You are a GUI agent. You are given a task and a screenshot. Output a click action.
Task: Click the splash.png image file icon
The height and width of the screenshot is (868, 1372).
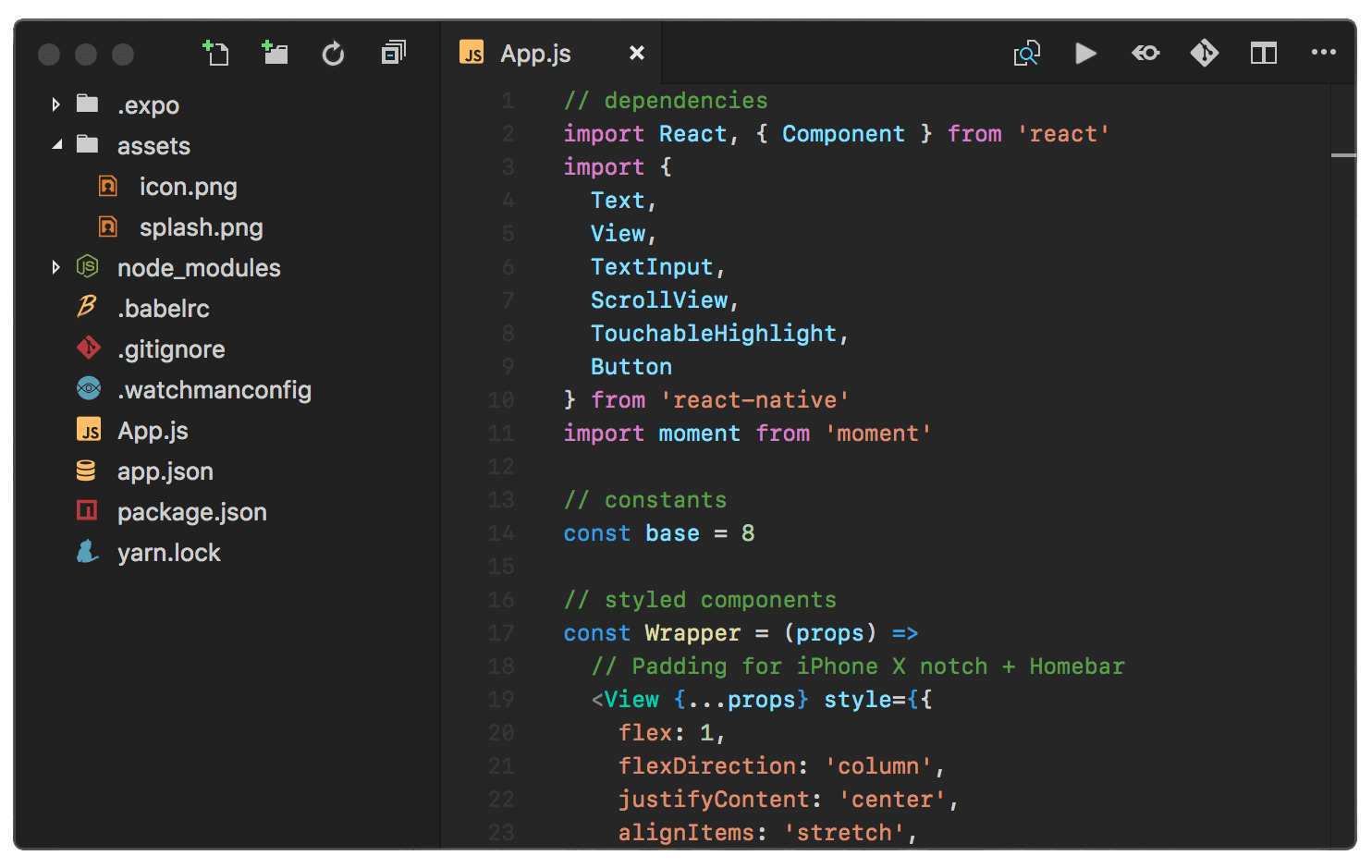coord(108,226)
